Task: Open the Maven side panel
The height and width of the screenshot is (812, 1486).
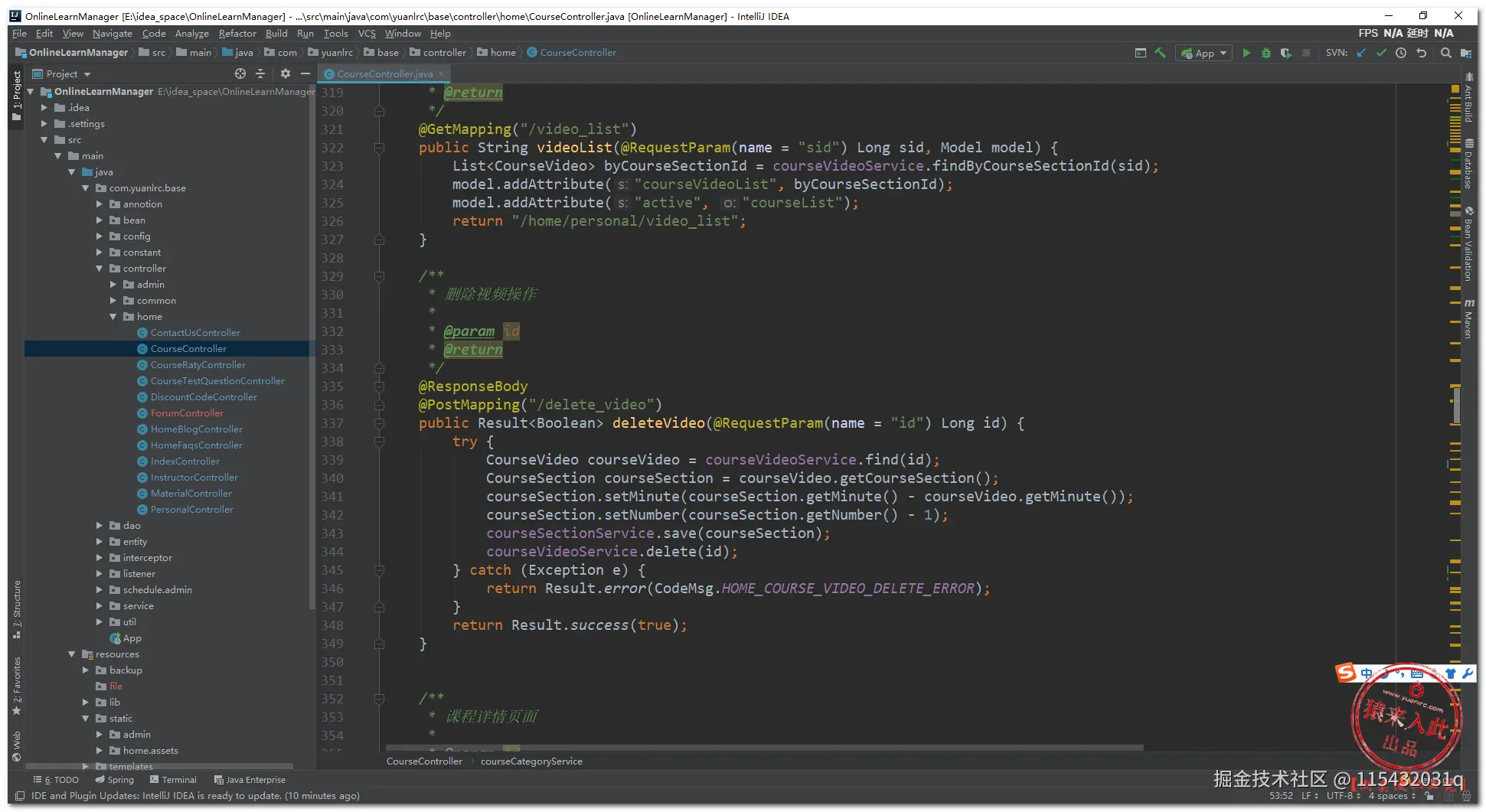Action: [x=1468, y=318]
